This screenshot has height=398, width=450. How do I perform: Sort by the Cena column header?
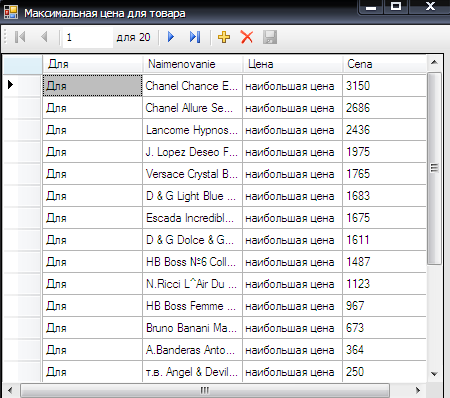(x=384, y=64)
